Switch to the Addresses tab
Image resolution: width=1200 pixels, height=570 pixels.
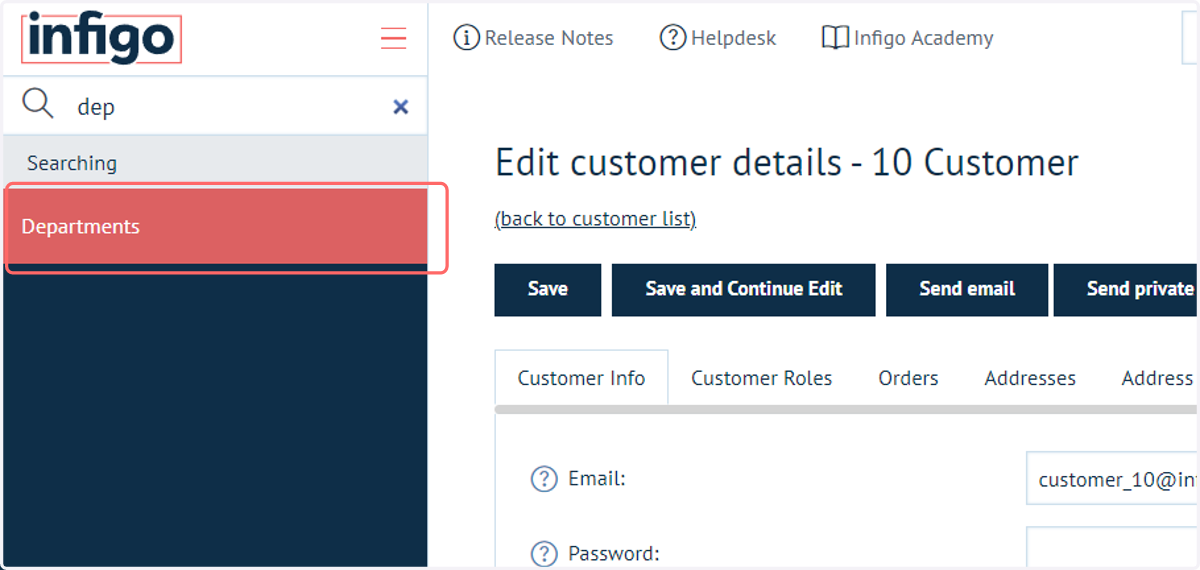click(x=1030, y=378)
